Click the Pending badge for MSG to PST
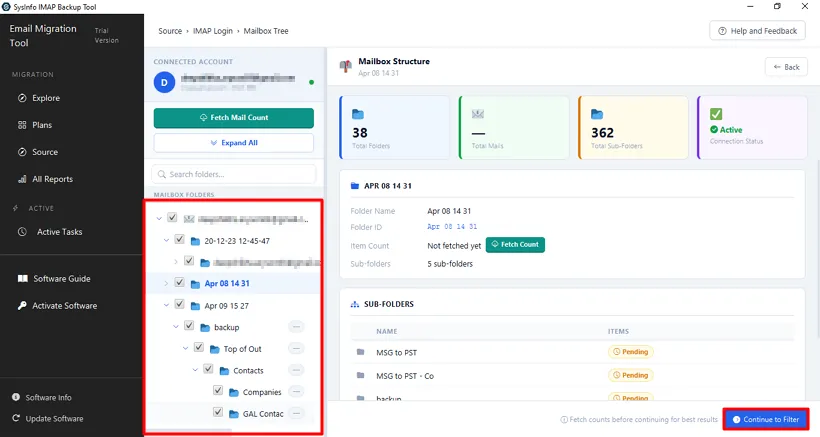The image size is (820, 437). [631, 352]
